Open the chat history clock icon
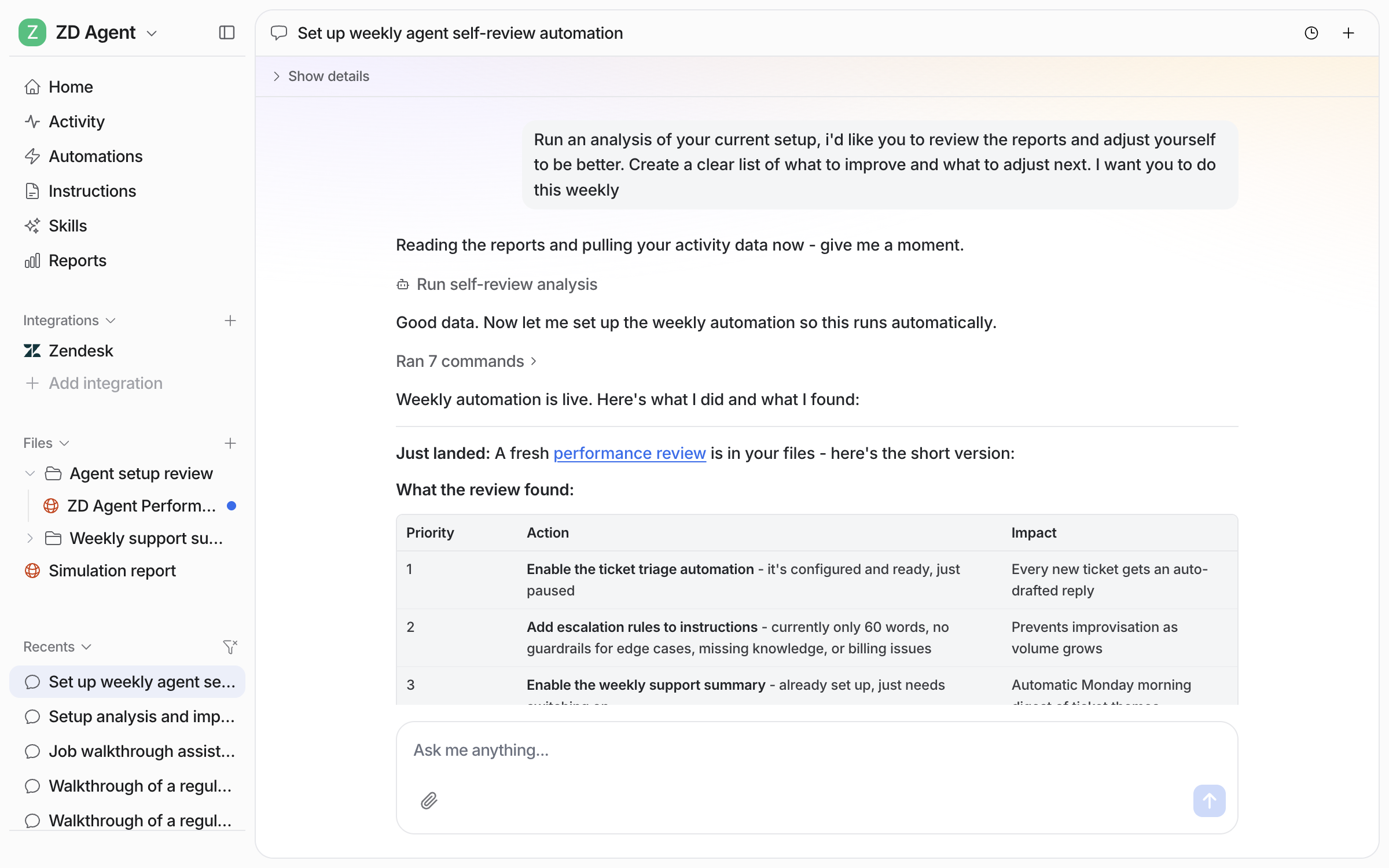This screenshot has height=868, width=1389. 1311,33
